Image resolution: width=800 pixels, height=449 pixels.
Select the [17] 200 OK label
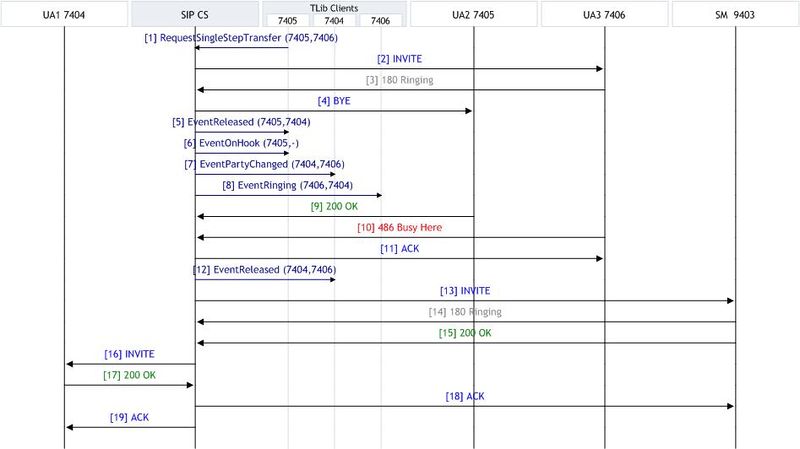tap(129, 375)
